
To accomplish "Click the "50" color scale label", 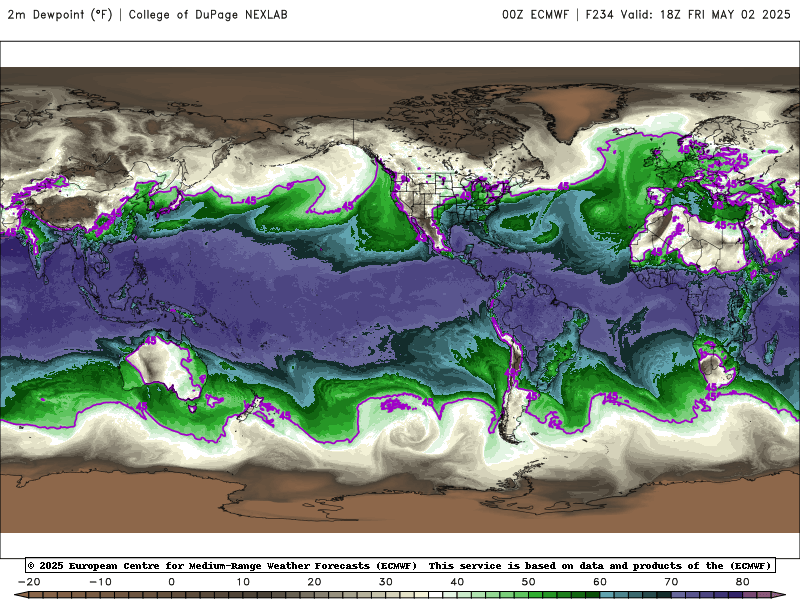I will point(529,582).
